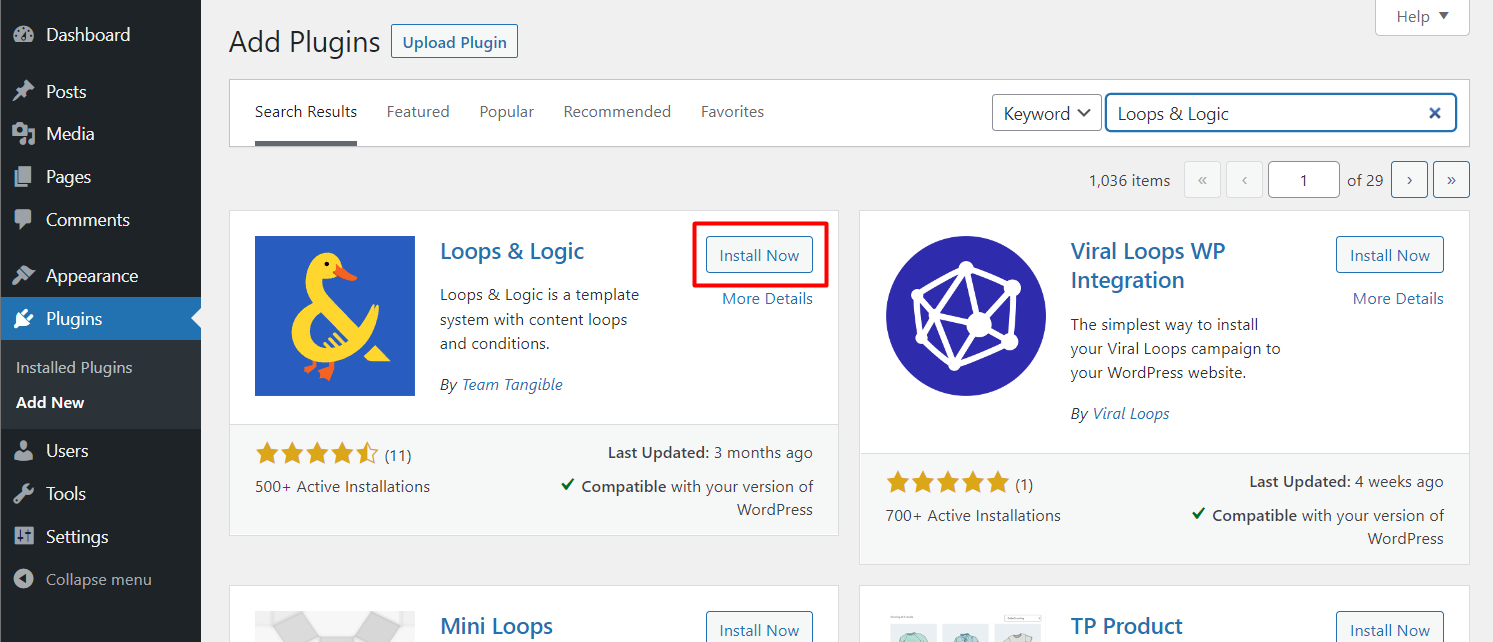1493x642 pixels.
Task: Go to next page of results
Action: pos(1409,180)
